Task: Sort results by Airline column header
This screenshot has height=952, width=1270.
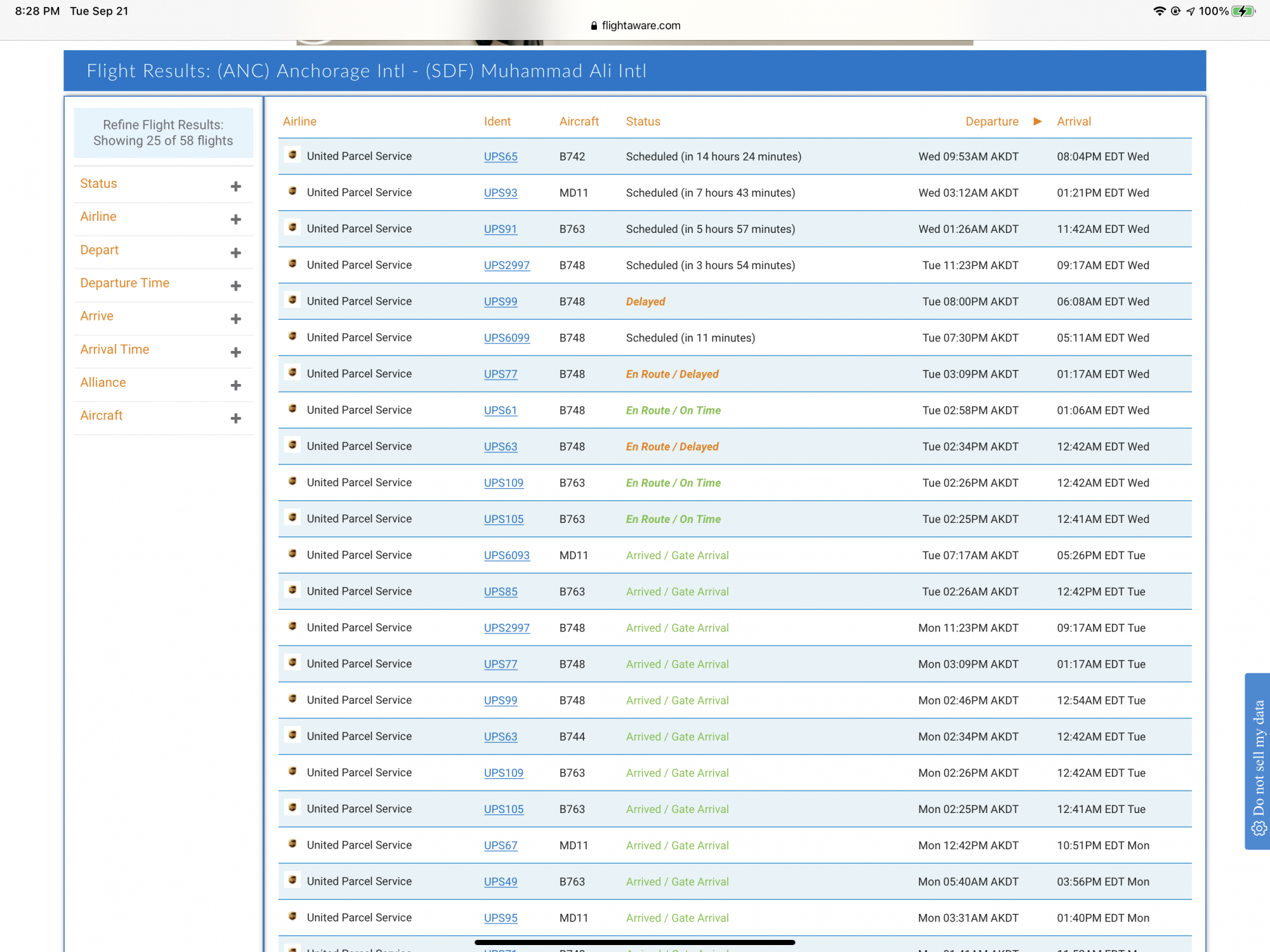Action: [300, 121]
